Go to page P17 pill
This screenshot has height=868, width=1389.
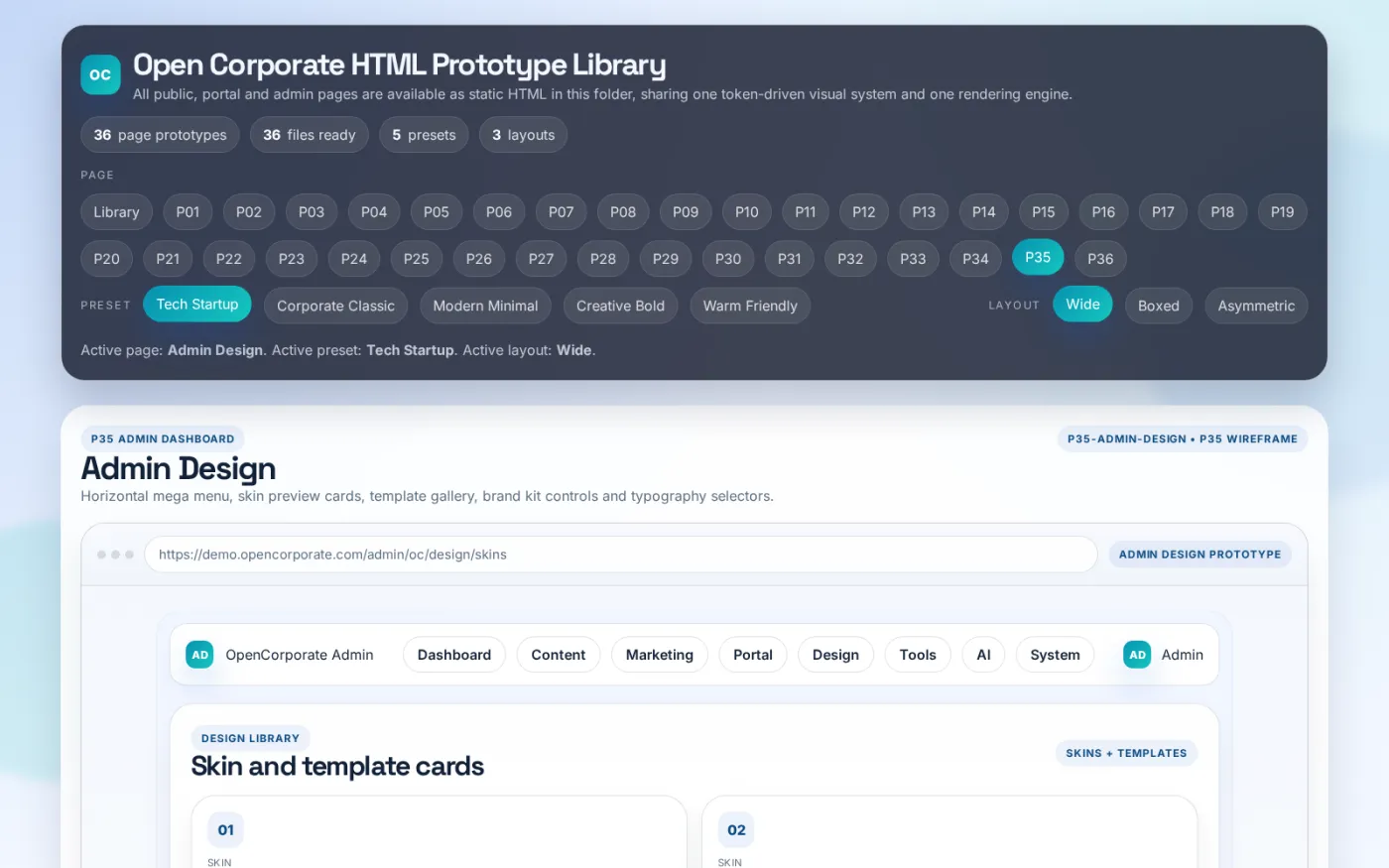click(1163, 212)
